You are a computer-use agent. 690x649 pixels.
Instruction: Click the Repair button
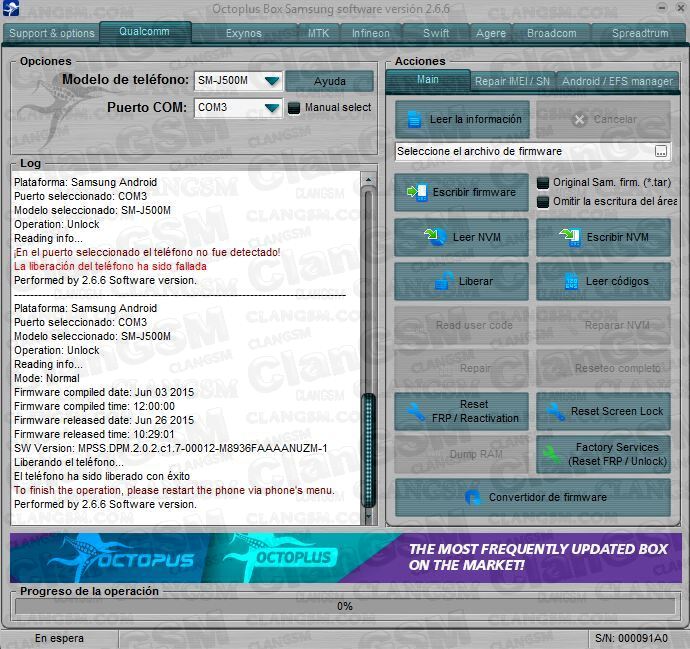click(461, 368)
